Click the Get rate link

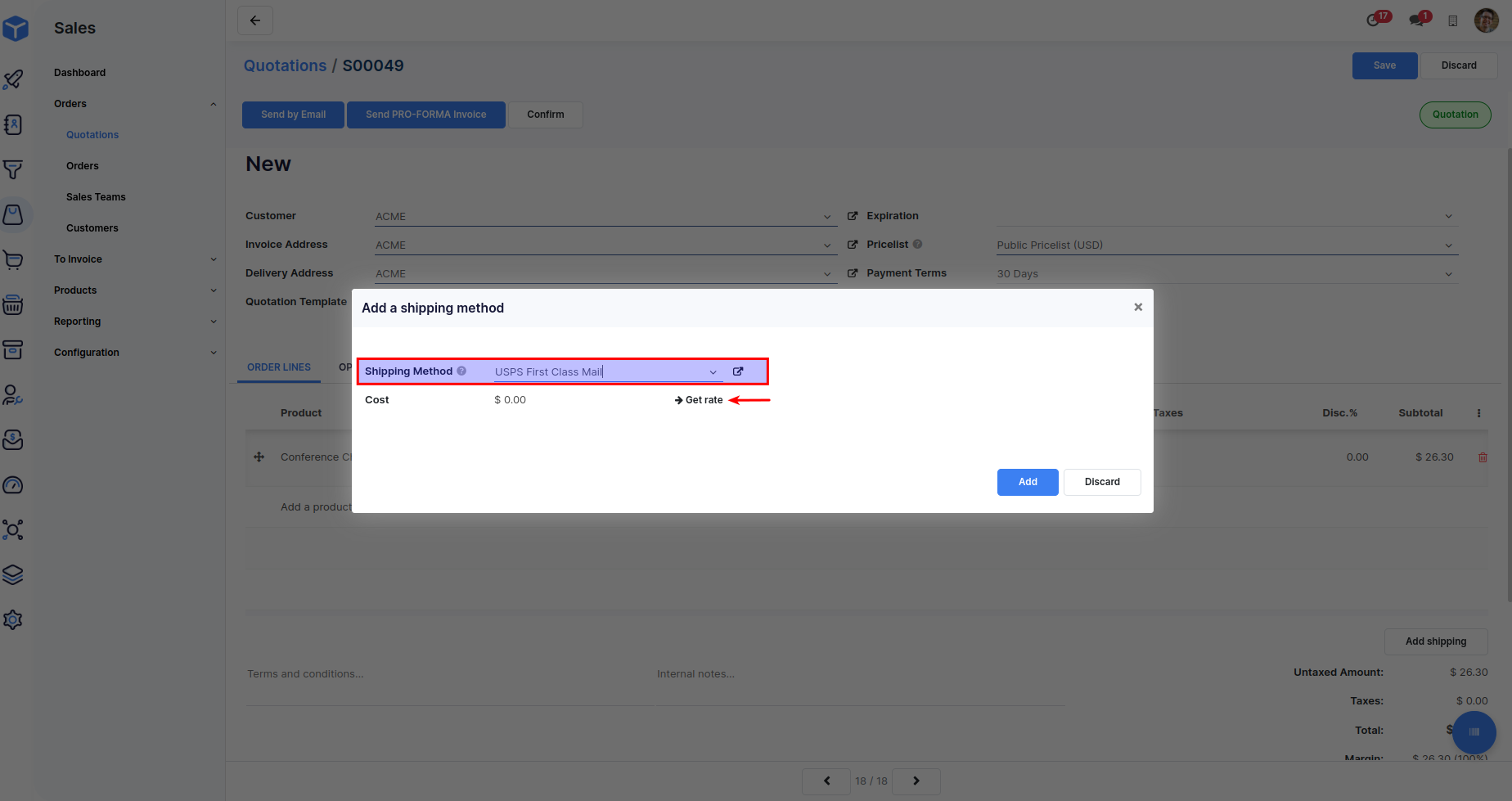(699, 400)
